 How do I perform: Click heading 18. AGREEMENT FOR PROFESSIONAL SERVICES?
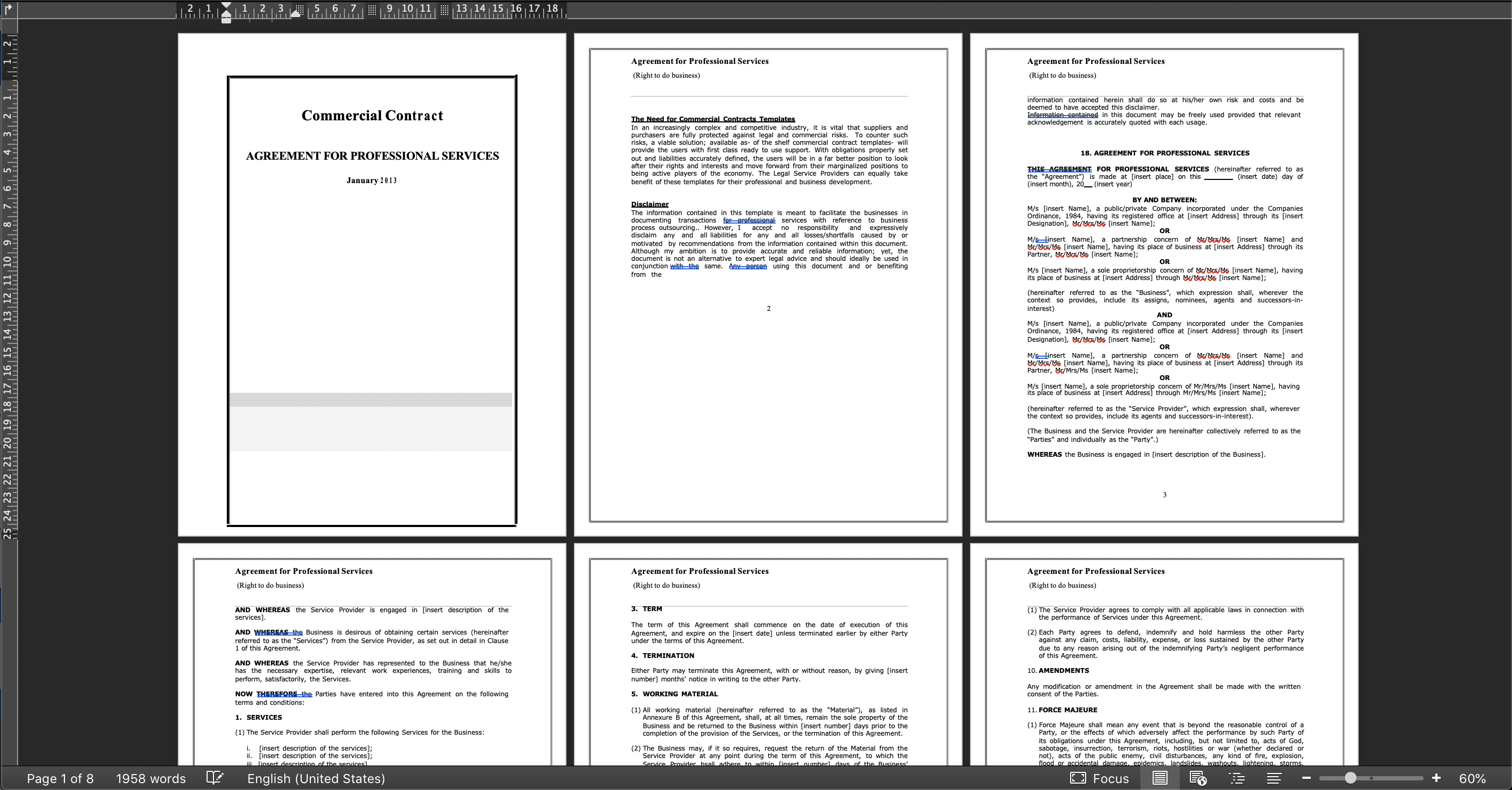1164,153
